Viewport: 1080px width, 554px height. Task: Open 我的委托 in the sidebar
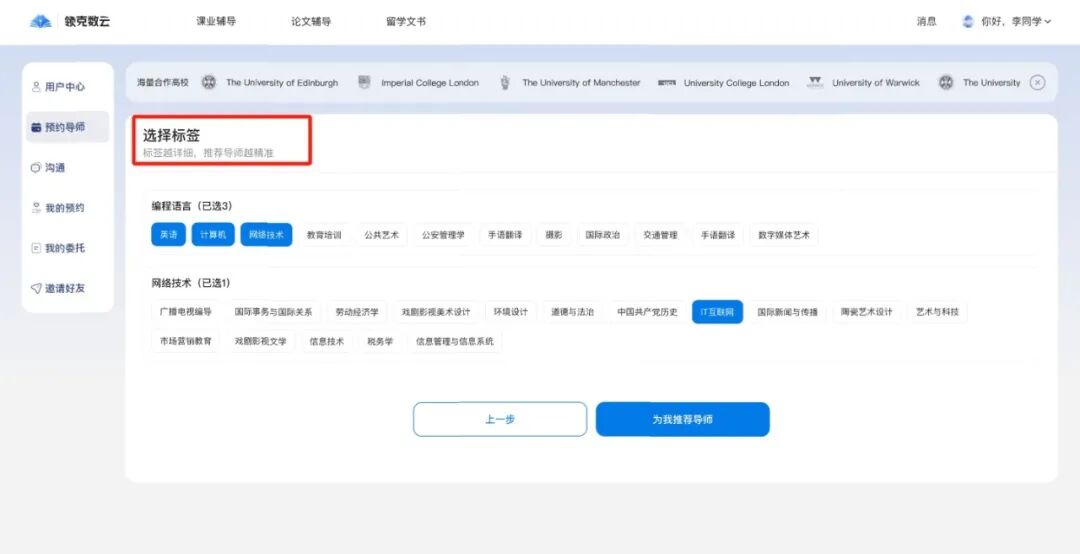(x=59, y=248)
